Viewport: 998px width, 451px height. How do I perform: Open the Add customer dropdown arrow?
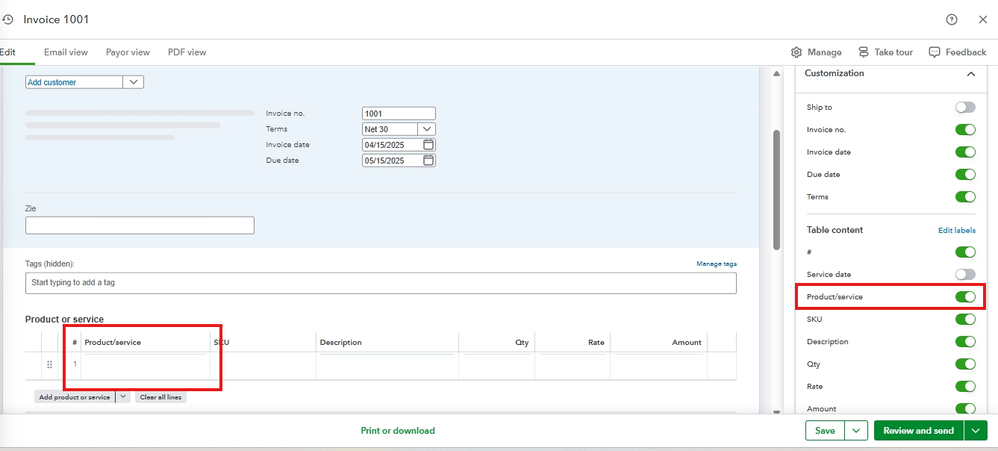(x=133, y=82)
